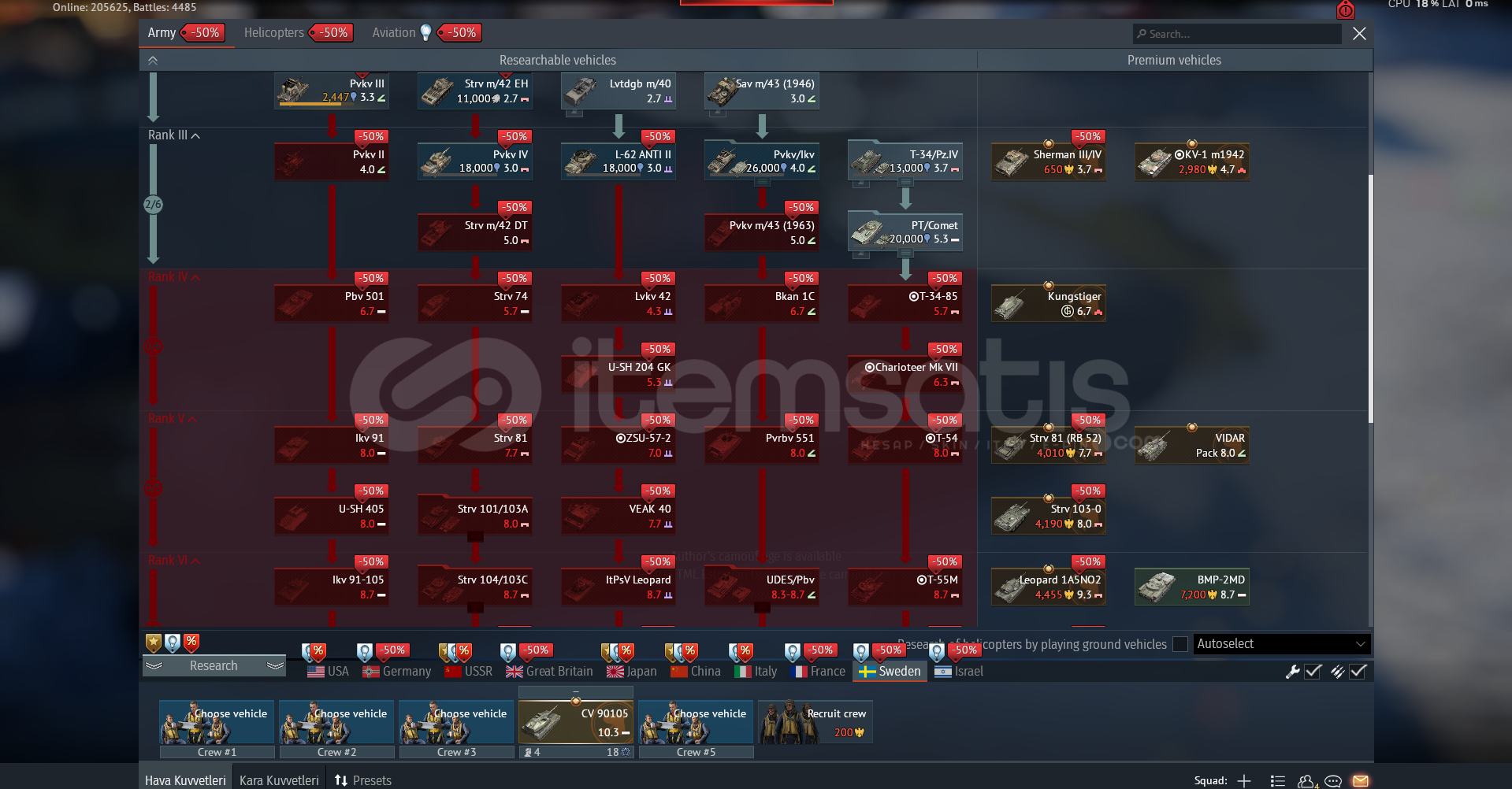This screenshot has height=789, width=1512.
Task: Close the research window with X
Action: coord(1359,33)
